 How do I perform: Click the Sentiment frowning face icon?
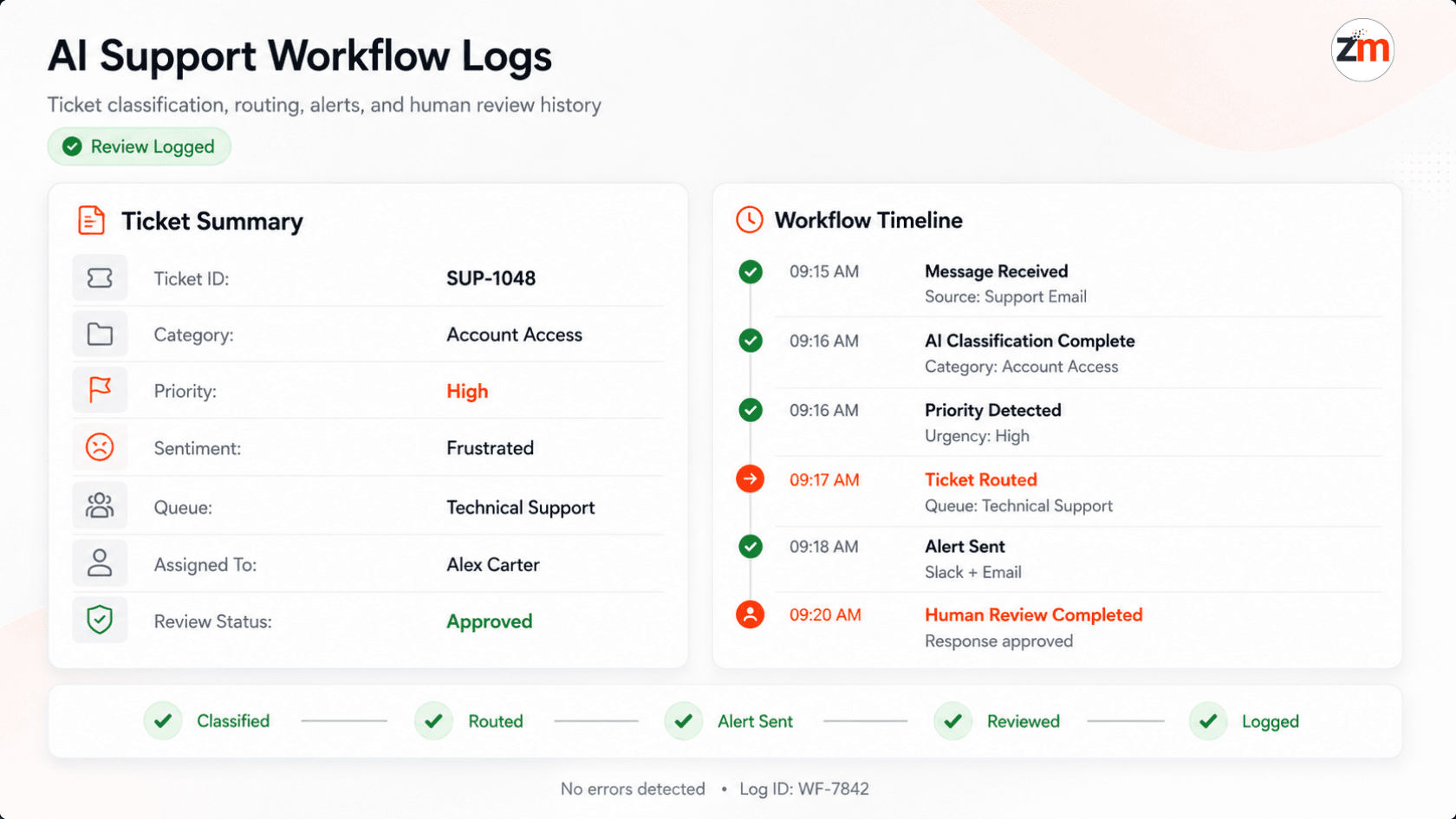tap(100, 447)
